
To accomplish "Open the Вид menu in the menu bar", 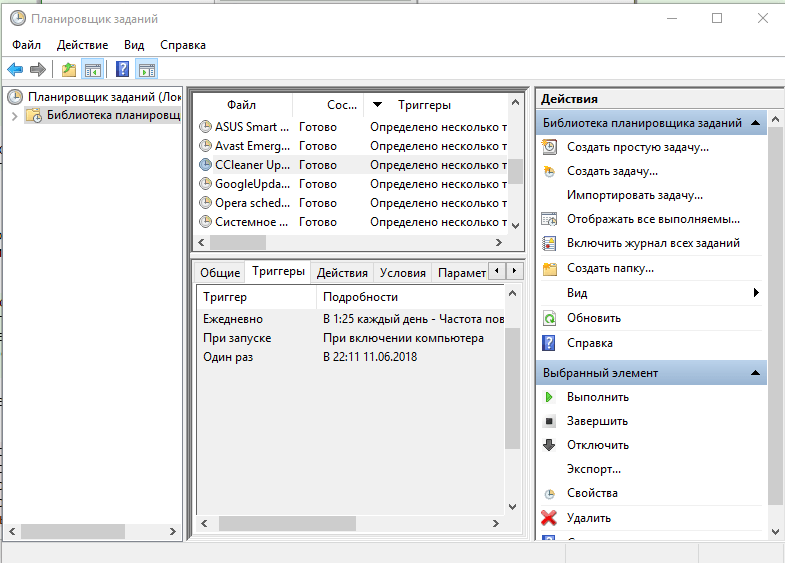I will point(134,45).
